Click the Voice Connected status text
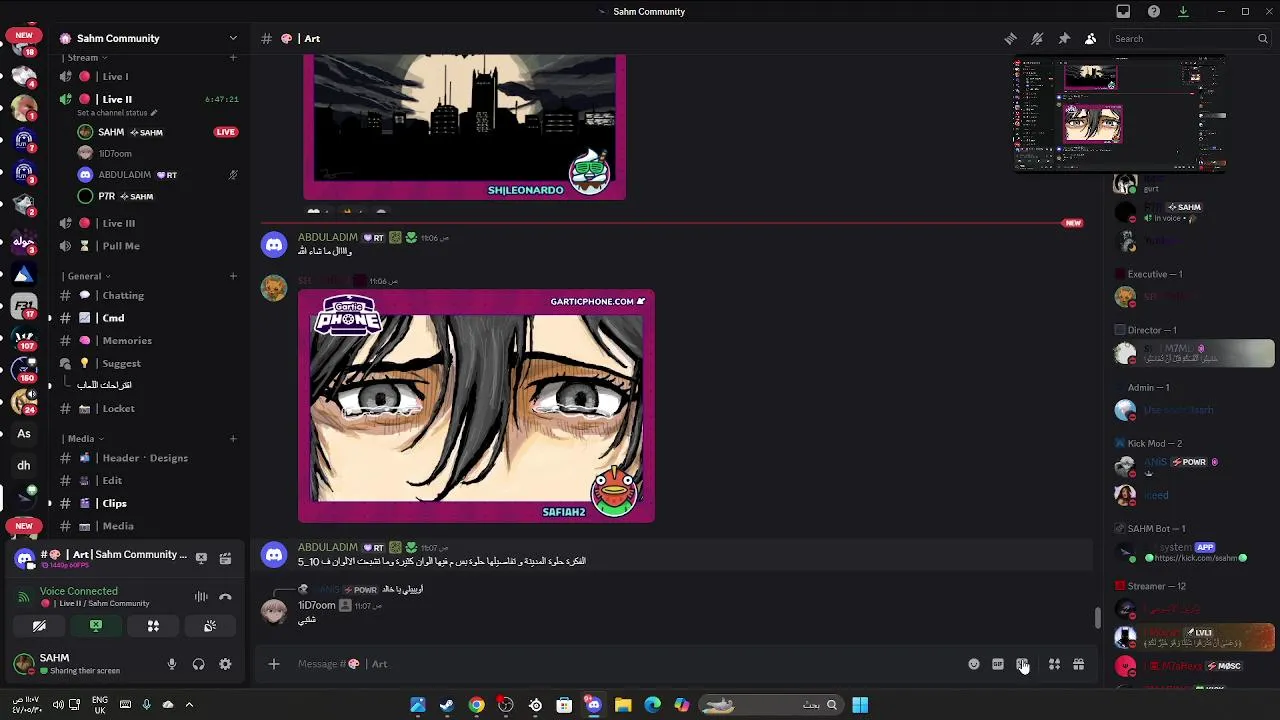Screen dimensions: 1280x720 79,591
